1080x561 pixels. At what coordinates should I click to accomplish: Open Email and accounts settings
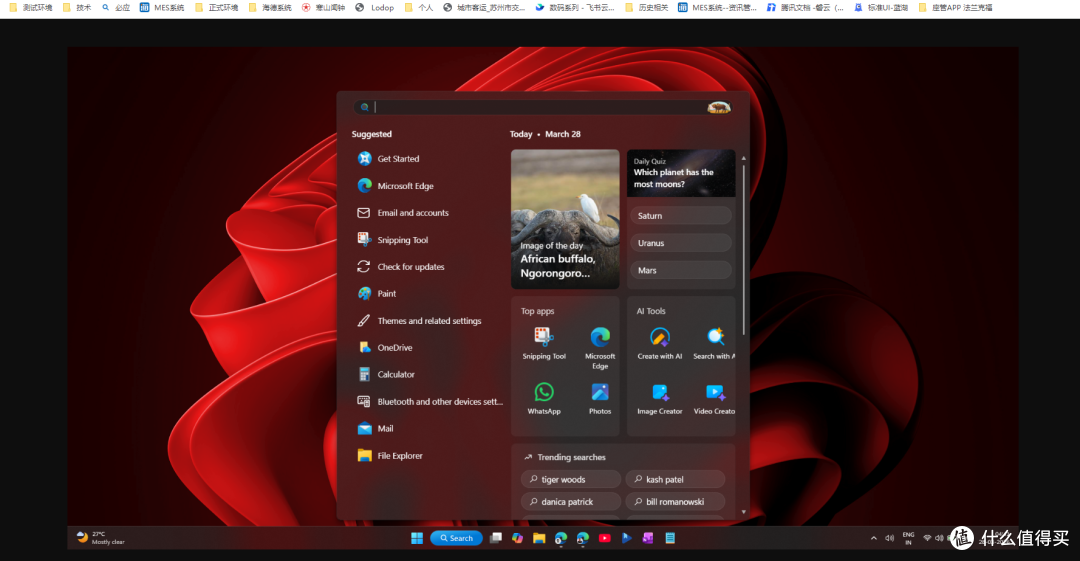(403, 213)
